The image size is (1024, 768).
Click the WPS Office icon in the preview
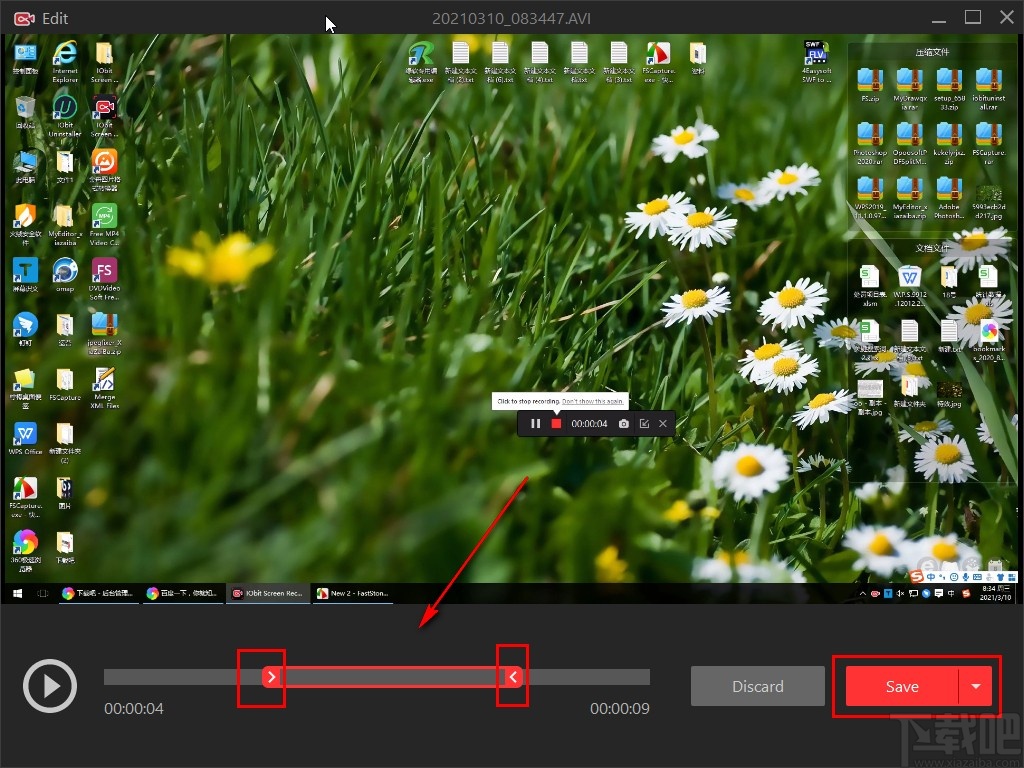[25, 438]
